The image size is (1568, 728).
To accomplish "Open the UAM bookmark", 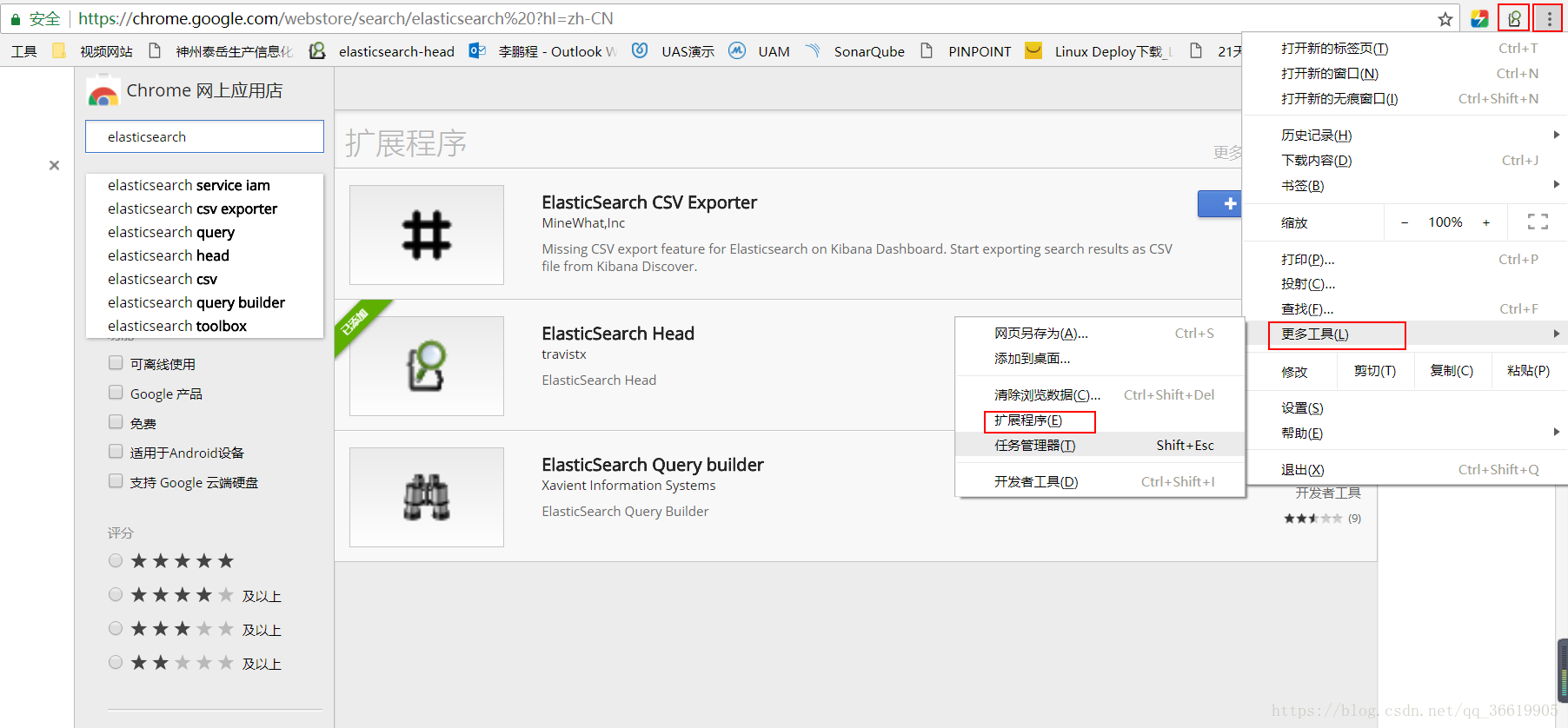I will pyautogui.click(x=760, y=51).
